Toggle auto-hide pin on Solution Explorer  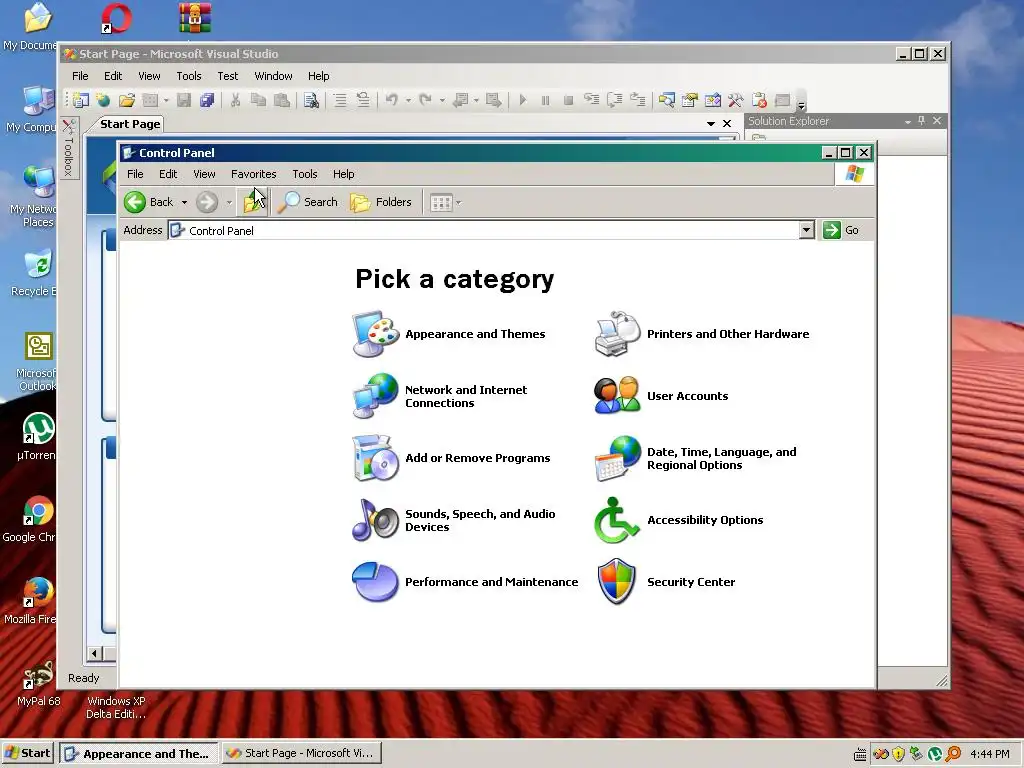tap(921, 121)
